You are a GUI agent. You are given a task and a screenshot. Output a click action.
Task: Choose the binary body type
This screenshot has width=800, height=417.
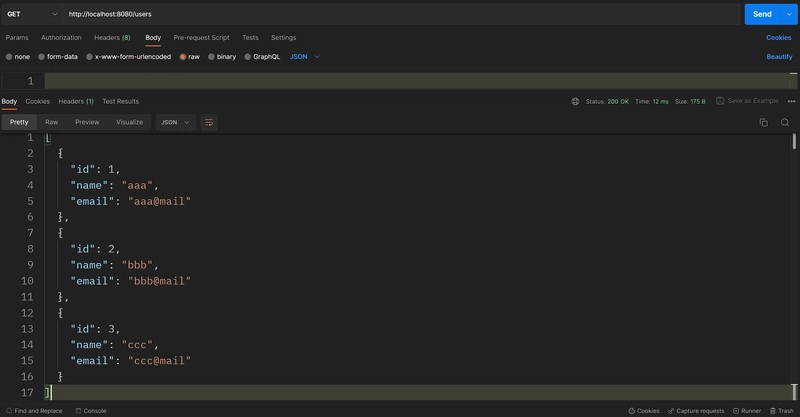pyautogui.click(x=211, y=57)
